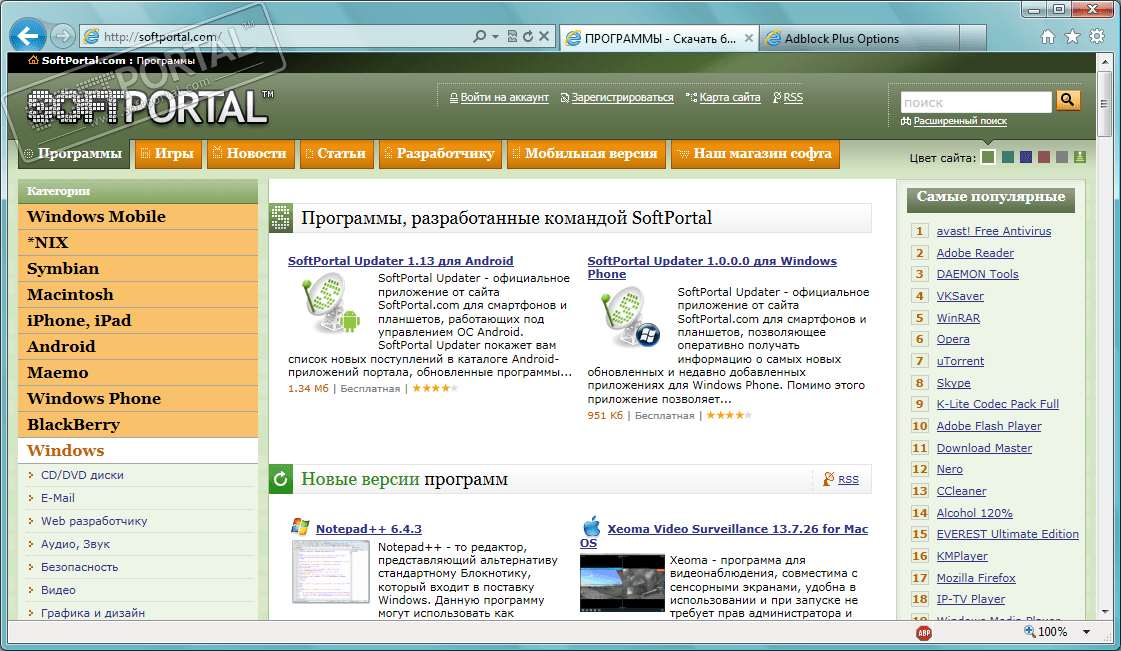
Task: Select the maroon site color swatch
Action: tap(1044, 157)
